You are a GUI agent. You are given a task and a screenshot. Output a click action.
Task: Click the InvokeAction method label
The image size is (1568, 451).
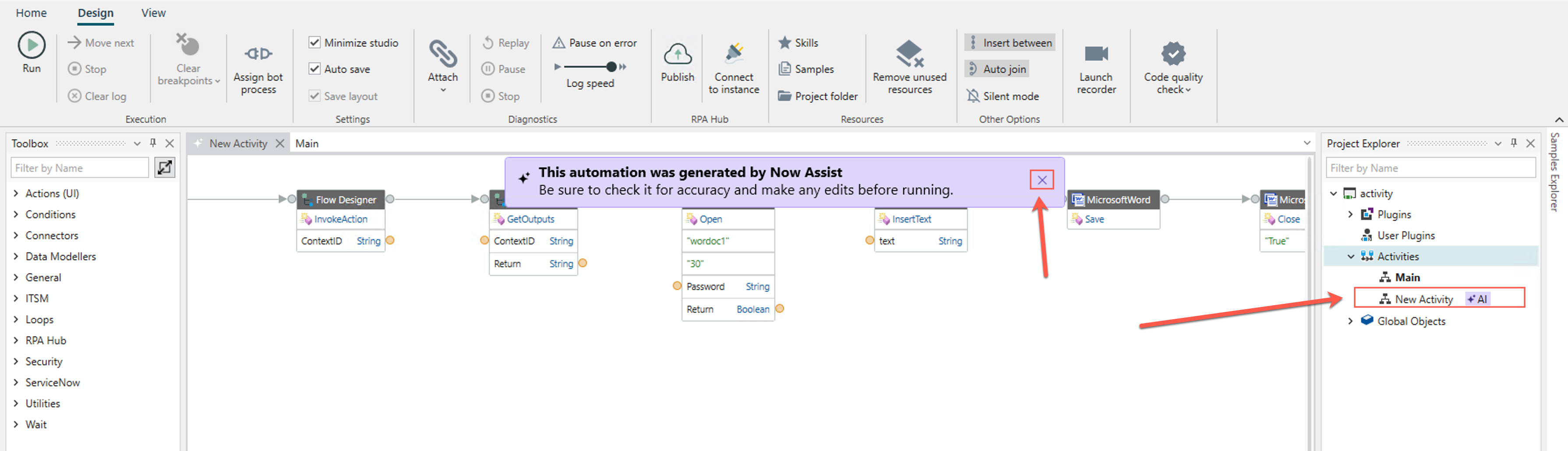pos(340,218)
